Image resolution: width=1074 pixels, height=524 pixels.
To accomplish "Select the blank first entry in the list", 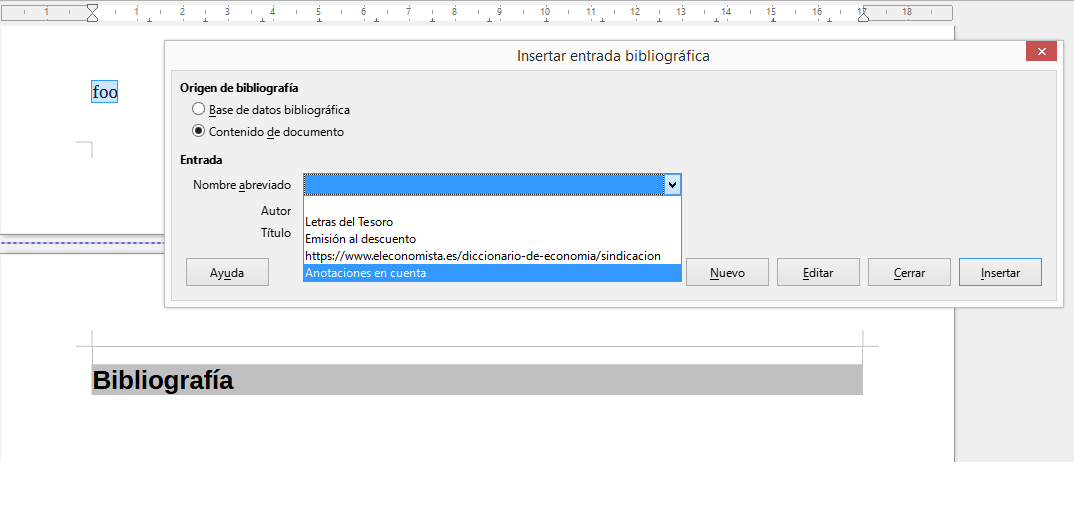I will [492, 205].
